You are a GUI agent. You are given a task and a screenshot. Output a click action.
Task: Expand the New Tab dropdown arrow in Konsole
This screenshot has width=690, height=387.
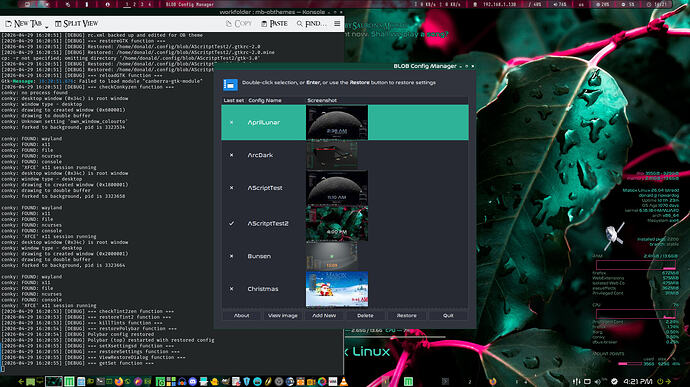[46, 26]
